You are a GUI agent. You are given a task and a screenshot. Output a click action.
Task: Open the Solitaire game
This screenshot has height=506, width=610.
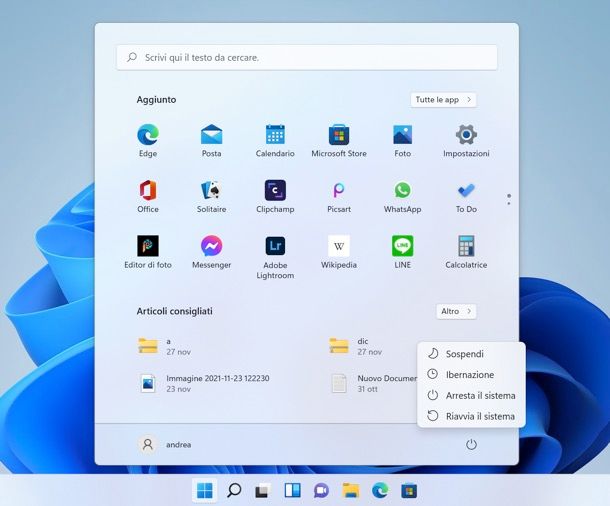(211, 196)
